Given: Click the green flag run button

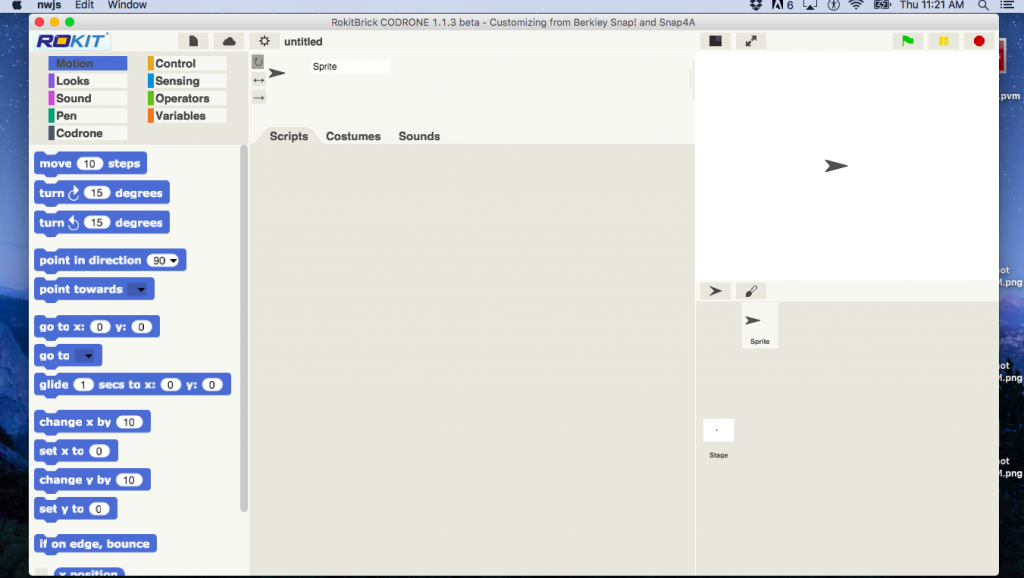Looking at the screenshot, I should [x=908, y=41].
